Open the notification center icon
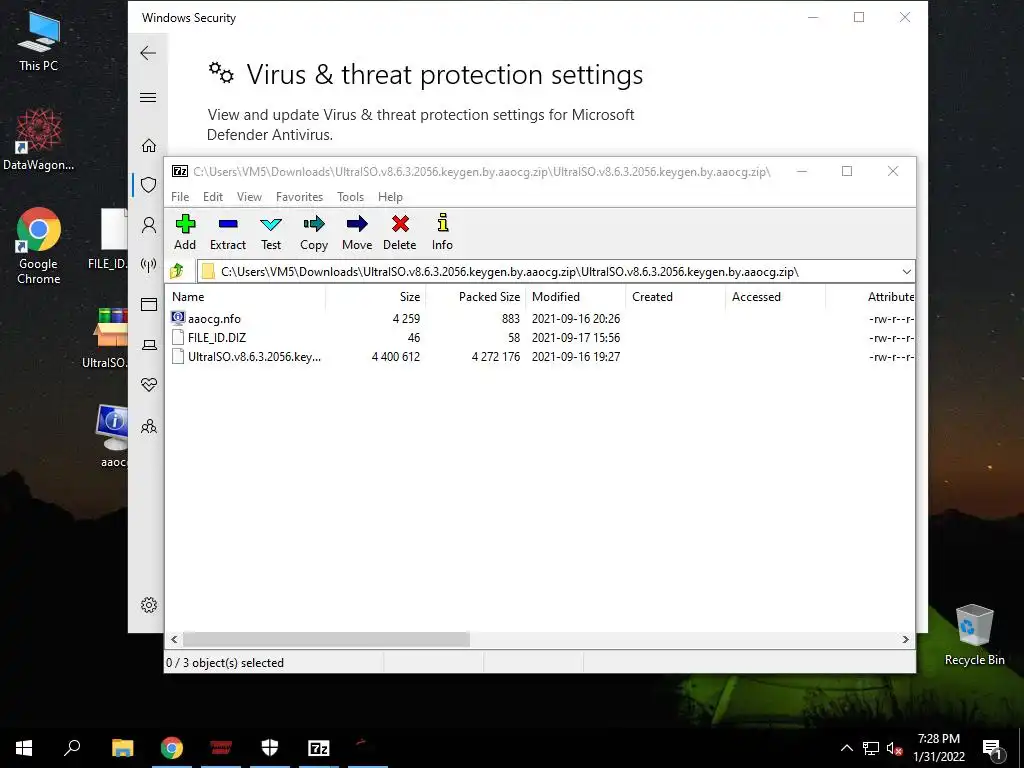The image size is (1024, 768). 992,748
